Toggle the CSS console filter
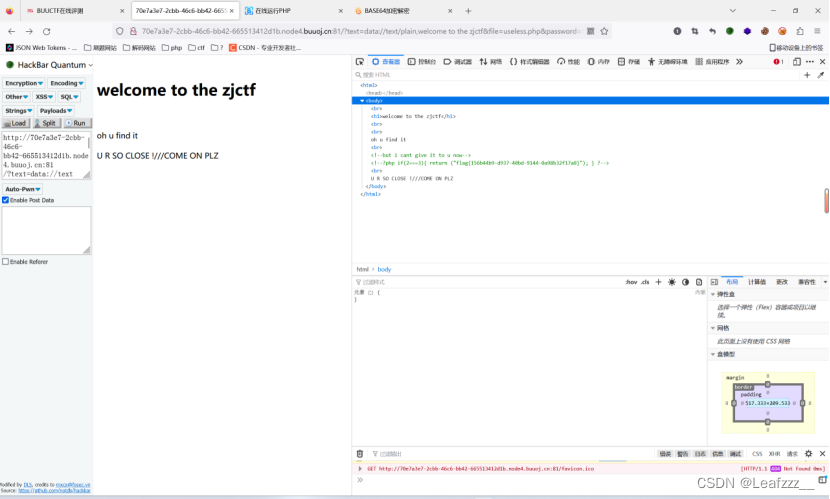The image size is (830, 499). 757,454
